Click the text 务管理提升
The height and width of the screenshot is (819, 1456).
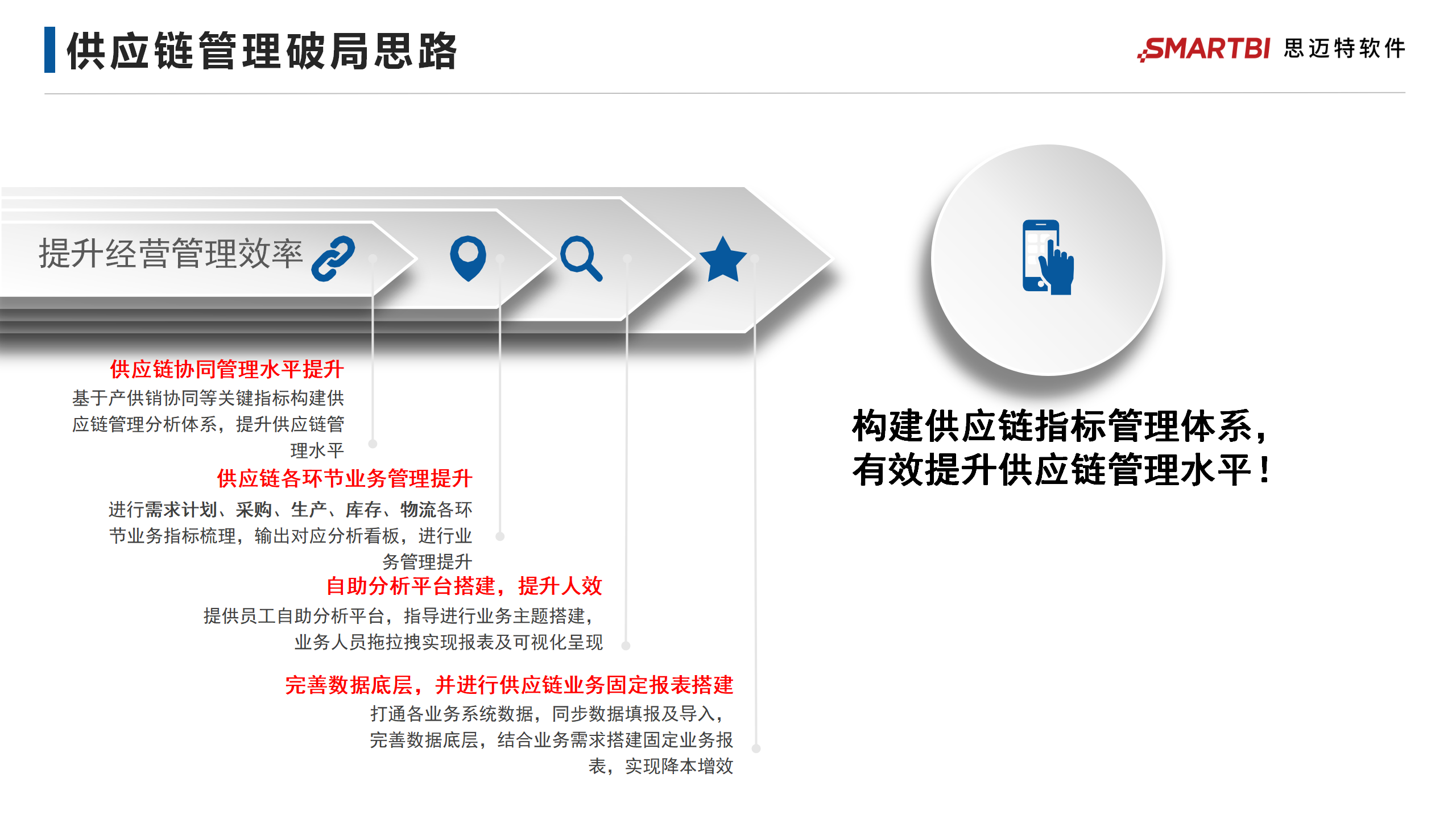pos(427,562)
